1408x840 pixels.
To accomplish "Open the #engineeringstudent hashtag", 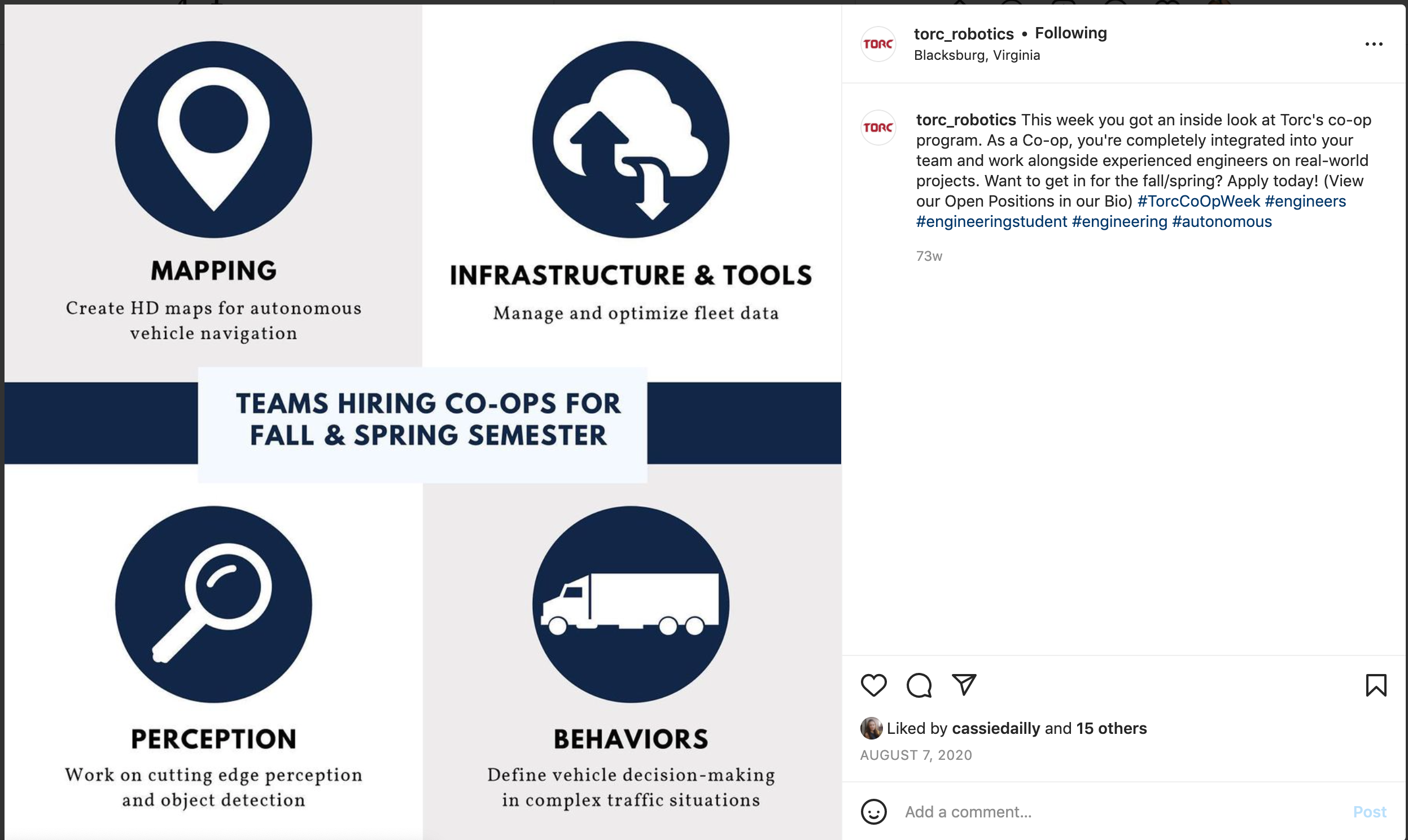I will coord(991,222).
